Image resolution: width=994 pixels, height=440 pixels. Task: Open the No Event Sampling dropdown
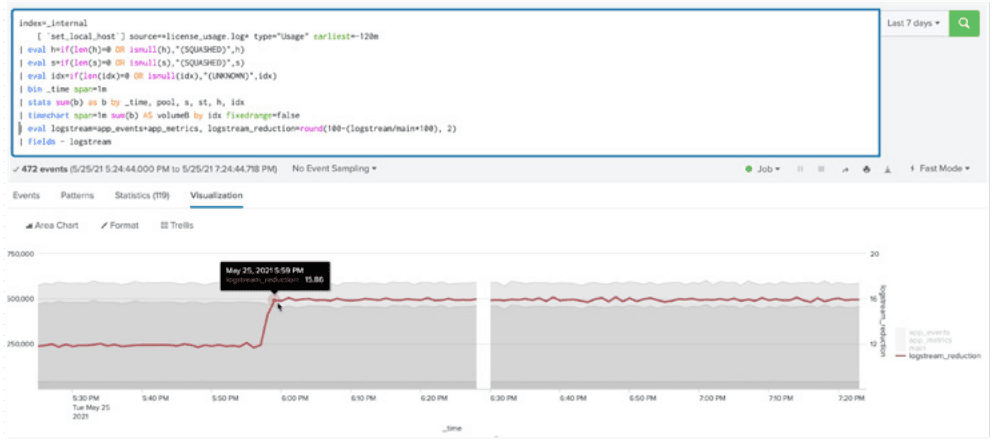[334, 169]
